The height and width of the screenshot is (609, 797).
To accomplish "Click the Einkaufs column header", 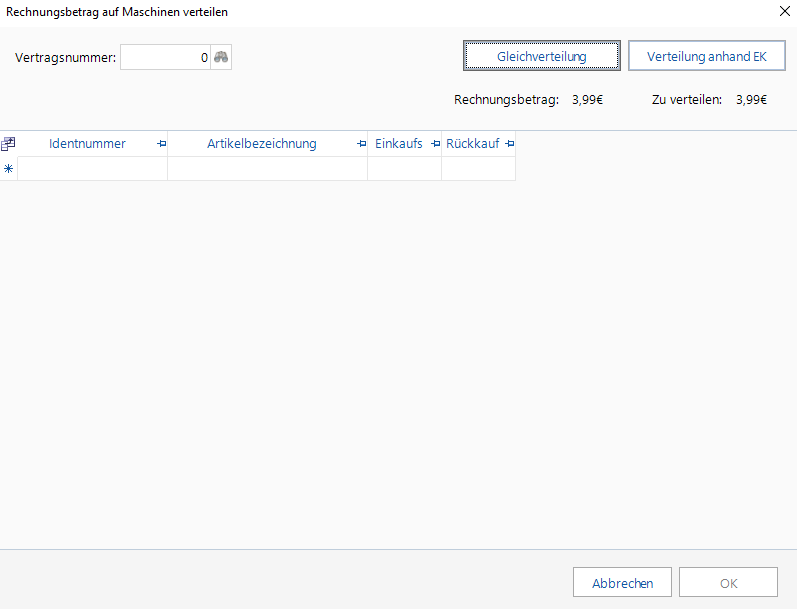I will (x=398, y=144).
